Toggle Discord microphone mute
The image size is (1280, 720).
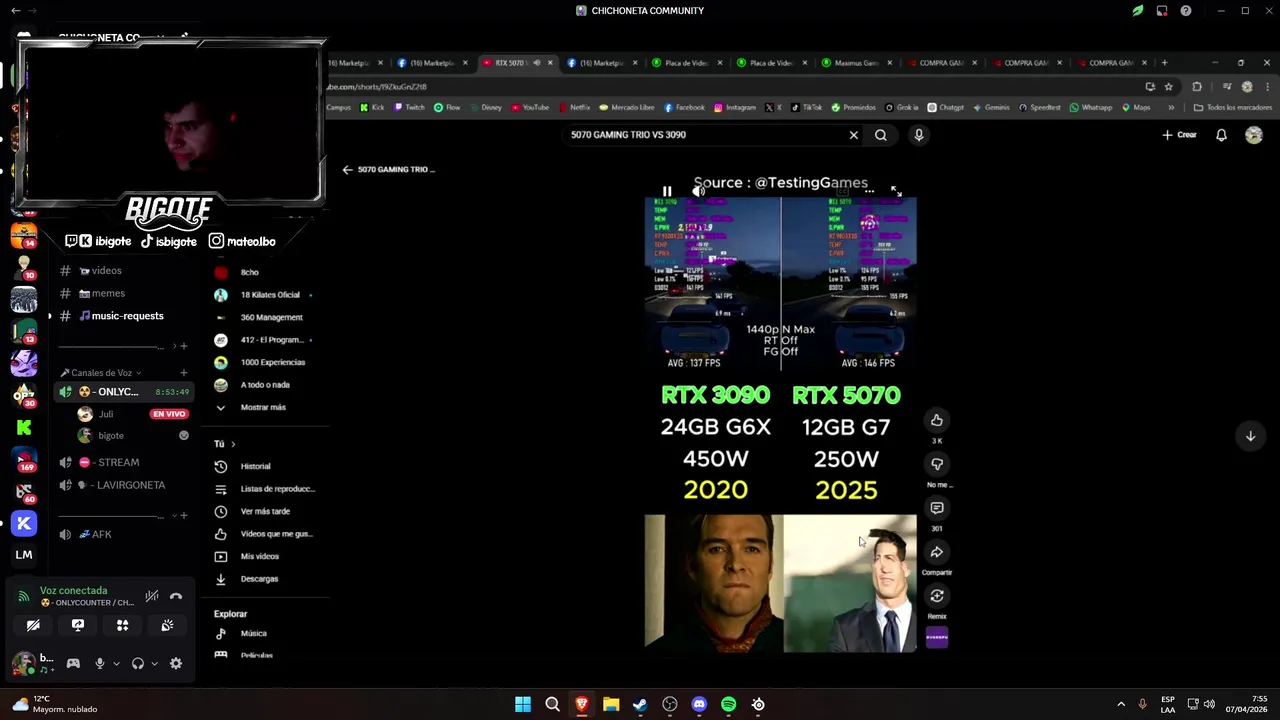point(99,663)
